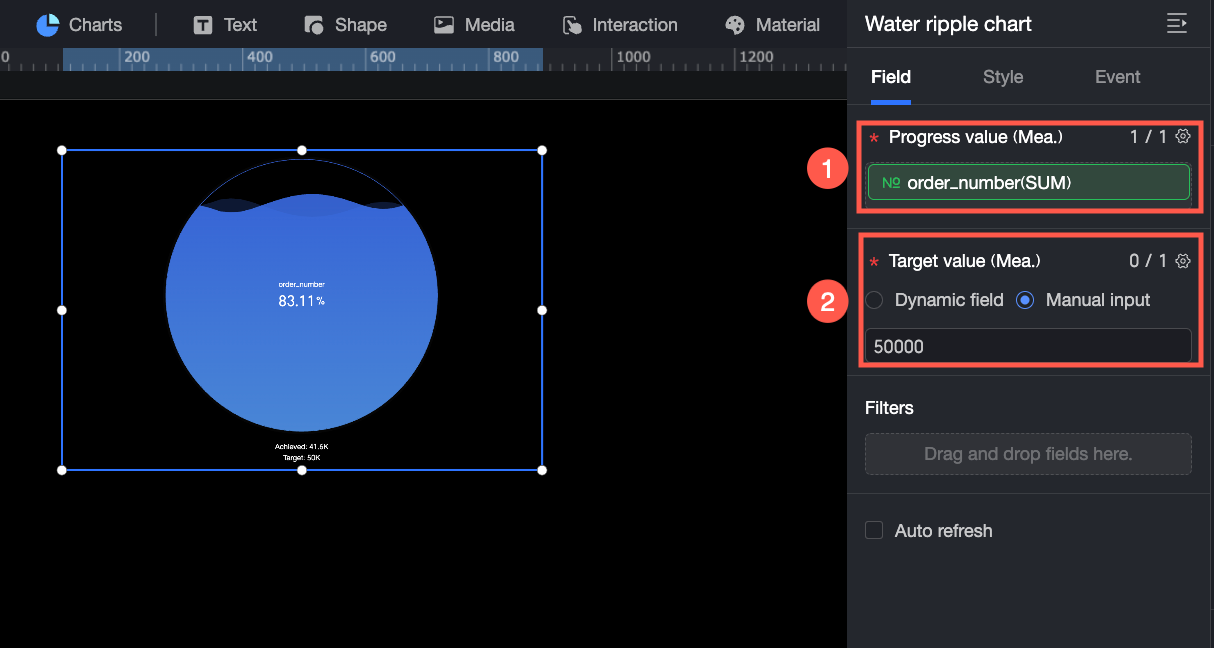This screenshot has width=1214, height=648.
Task: Click the Achieved: 41.6K label
Action: pos(301,446)
